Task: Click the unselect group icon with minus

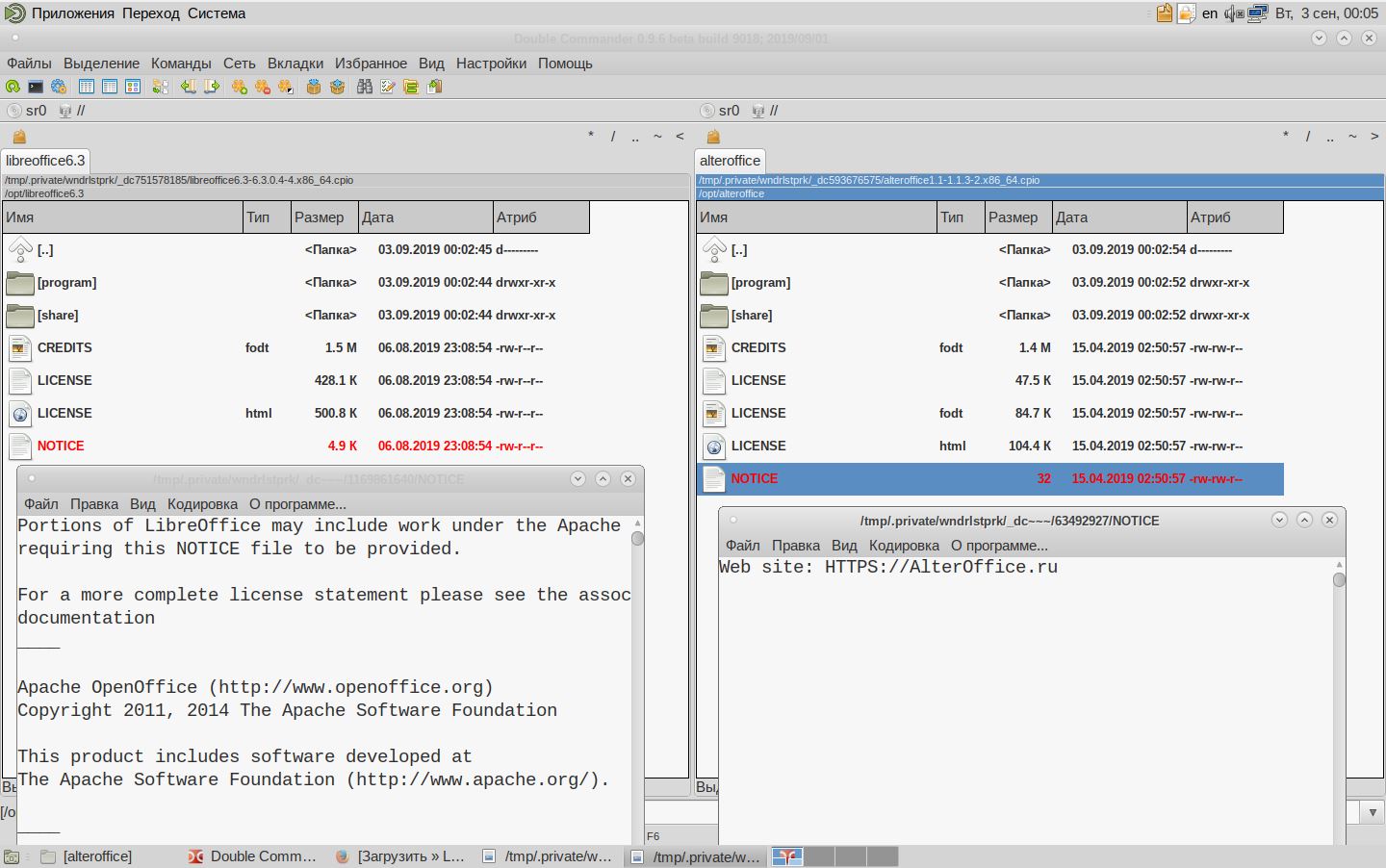Action: tap(263, 87)
